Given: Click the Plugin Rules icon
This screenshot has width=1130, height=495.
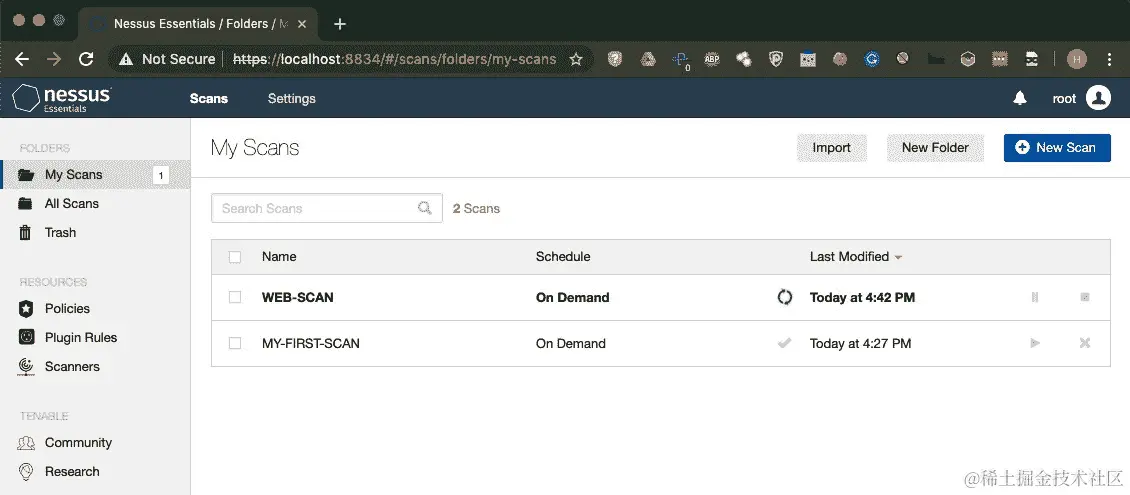Looking at the screenshot, I should point(26,337).
